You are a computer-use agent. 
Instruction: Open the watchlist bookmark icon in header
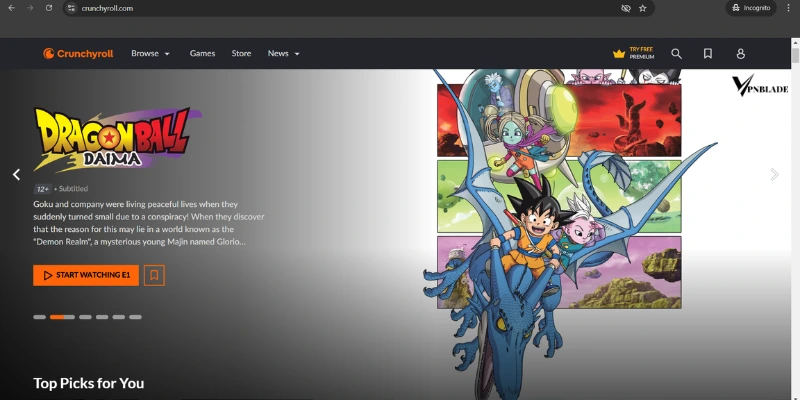tap(708, 54)
